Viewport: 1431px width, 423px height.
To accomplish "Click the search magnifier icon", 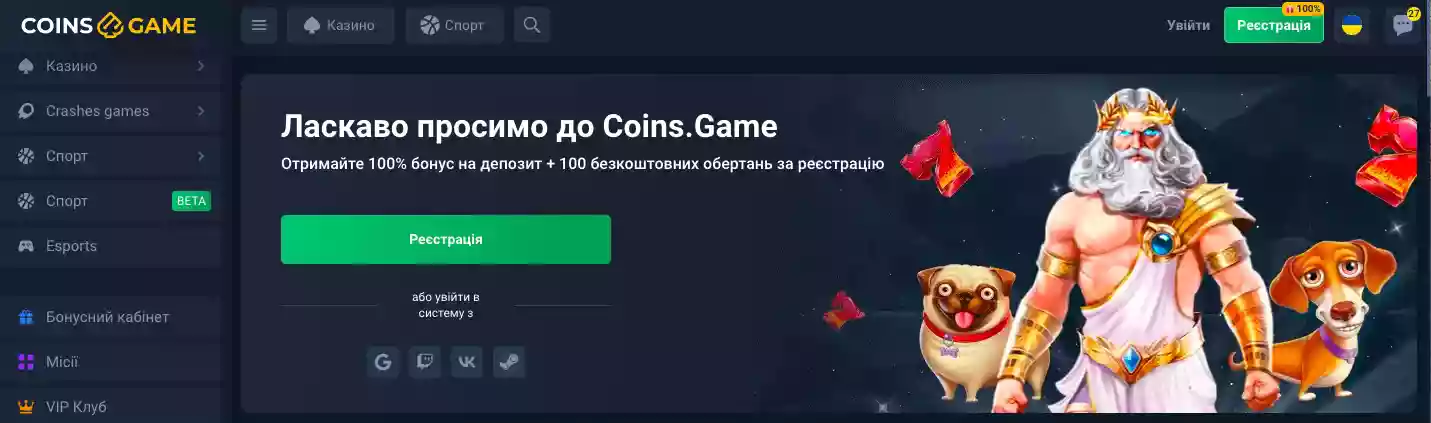I will (532, 25).
